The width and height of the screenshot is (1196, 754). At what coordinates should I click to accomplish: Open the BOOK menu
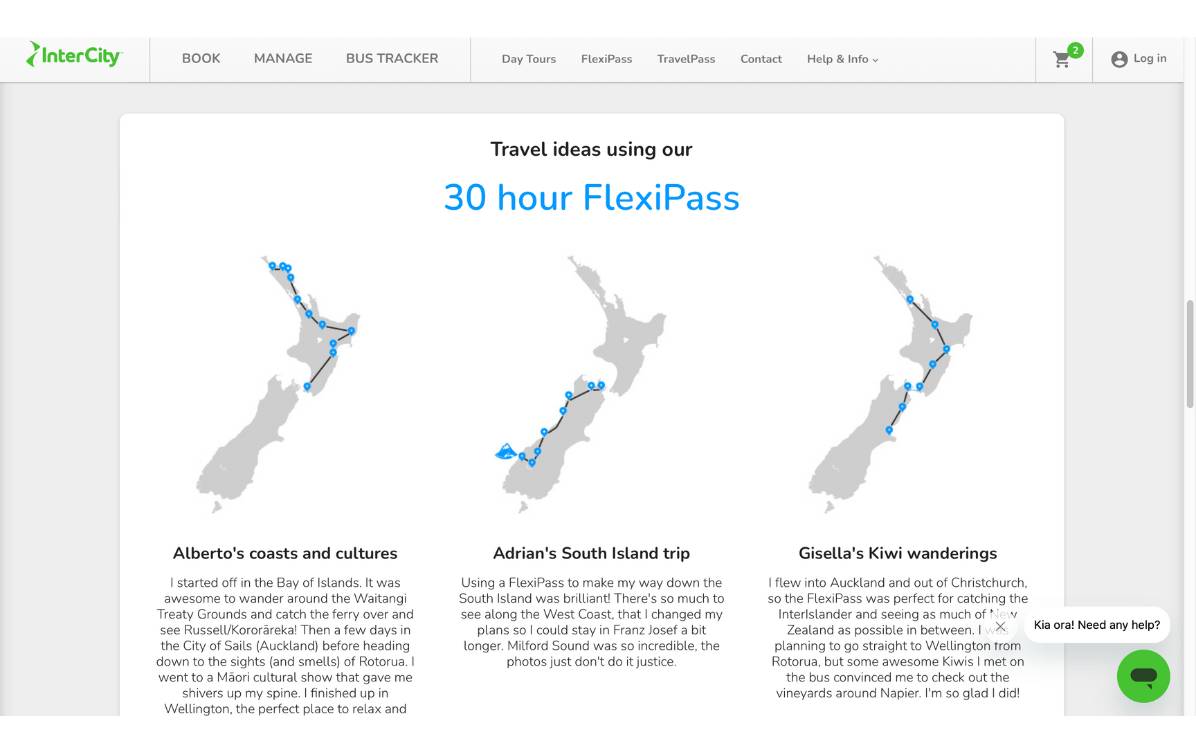[201, 59]
